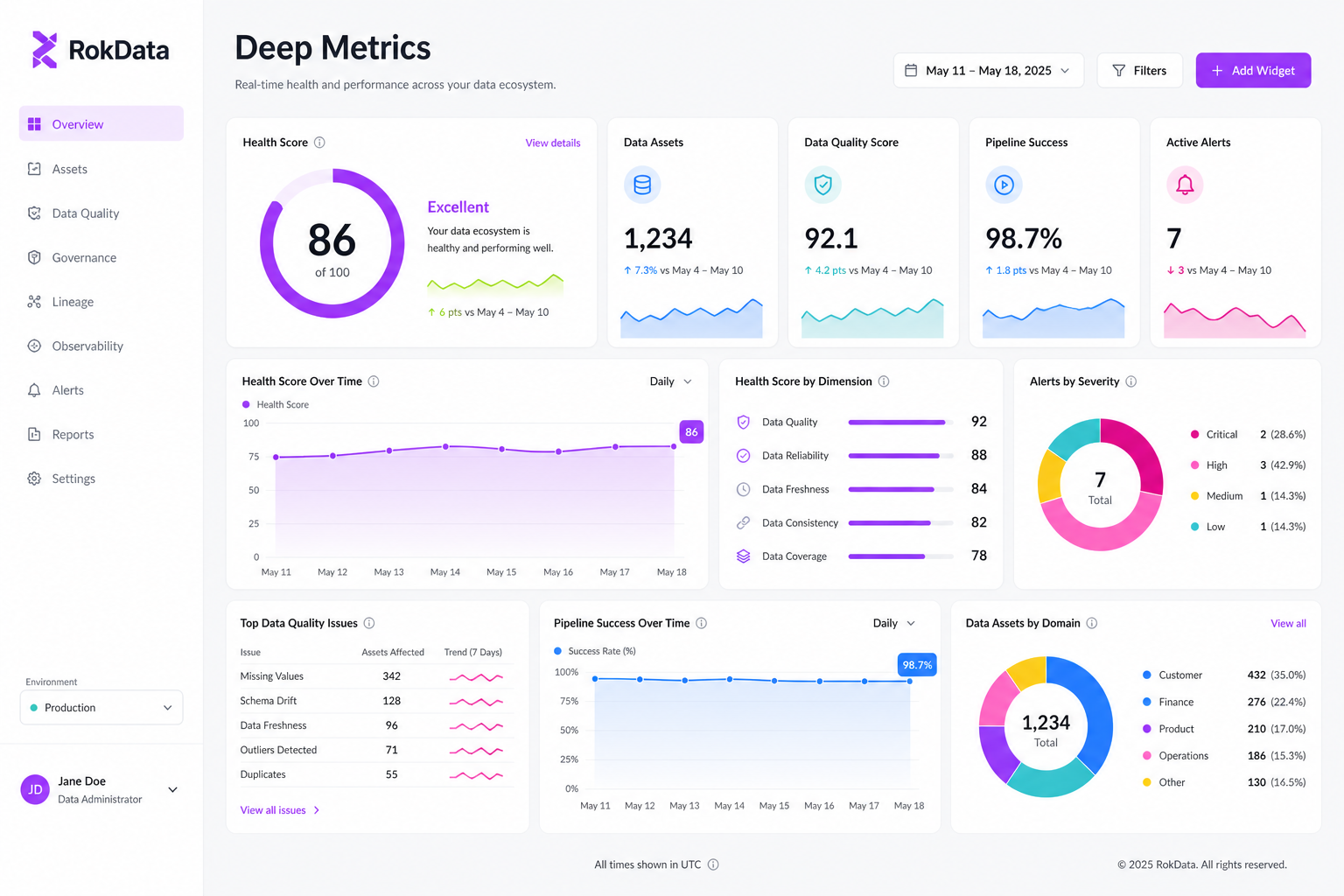Click the Schema Drift issue row
1344x896 pixels.
(x=375, y=701)
